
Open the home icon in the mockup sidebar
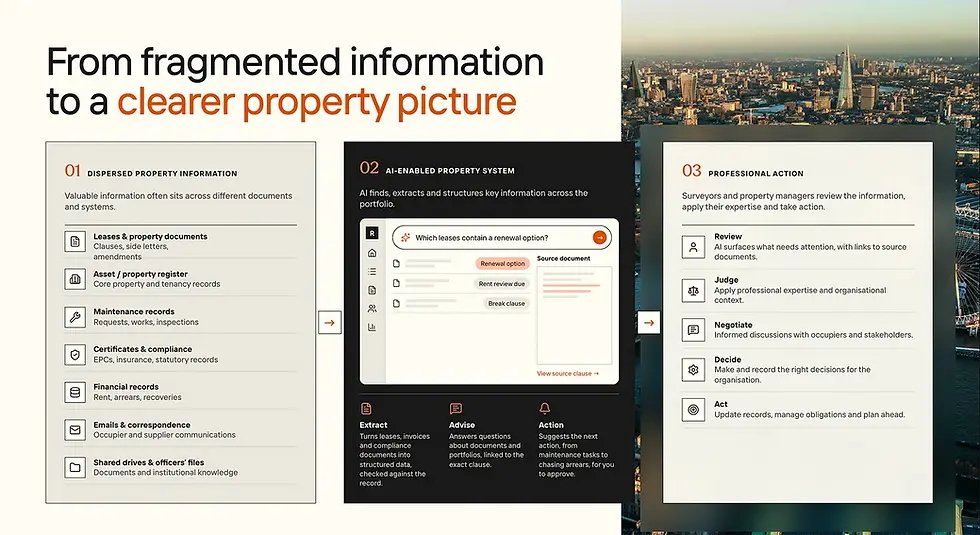point(372,253)
